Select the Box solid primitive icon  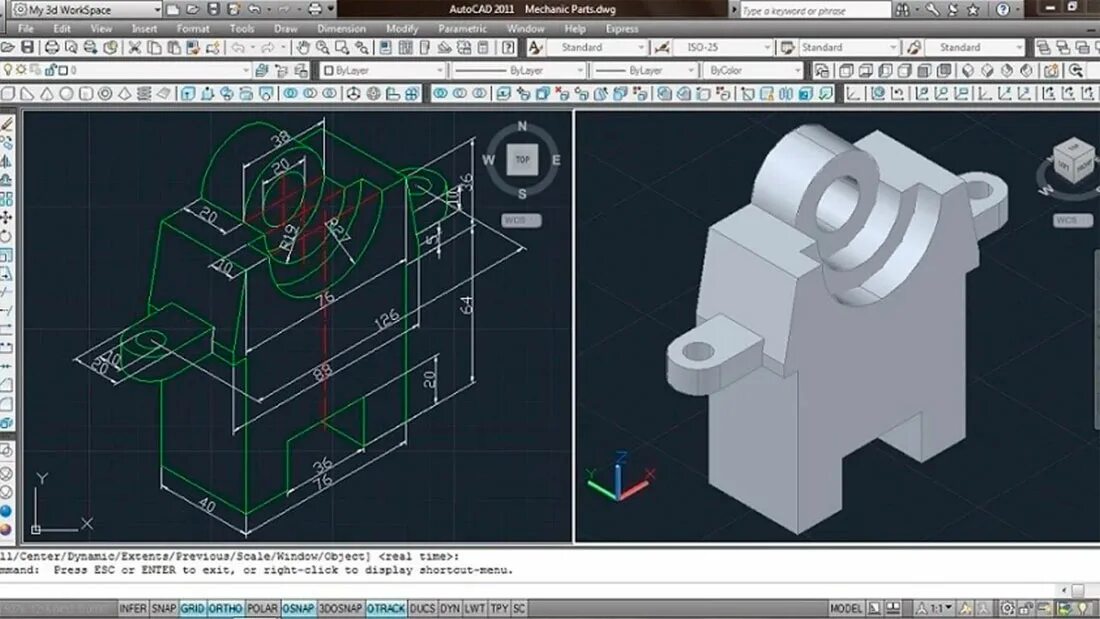click(x=8, y=93)
